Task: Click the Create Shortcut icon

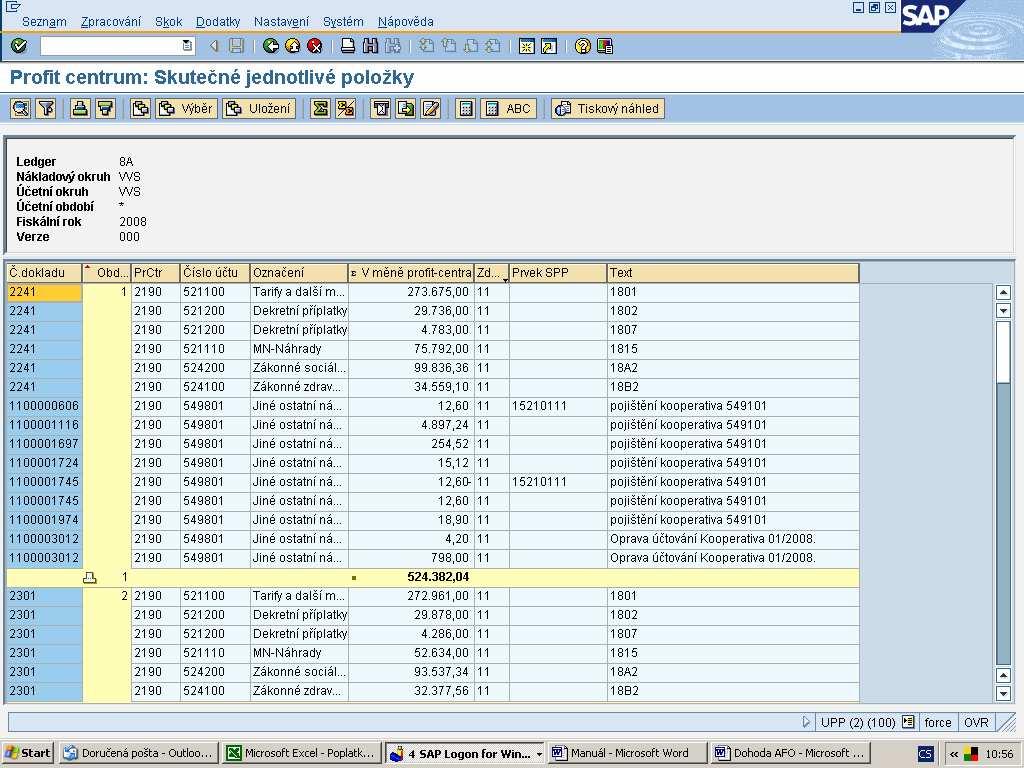Action: tap(549, 46)
